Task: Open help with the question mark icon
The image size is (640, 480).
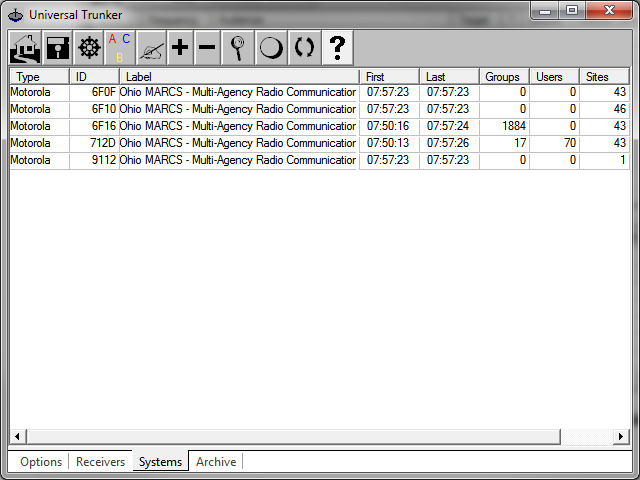Action: pos(338,47)
